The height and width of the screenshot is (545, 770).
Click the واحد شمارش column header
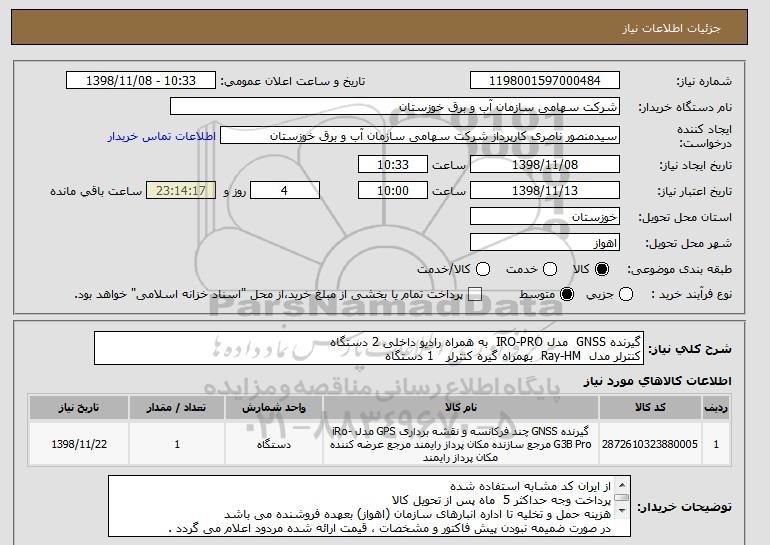(274, 408)
